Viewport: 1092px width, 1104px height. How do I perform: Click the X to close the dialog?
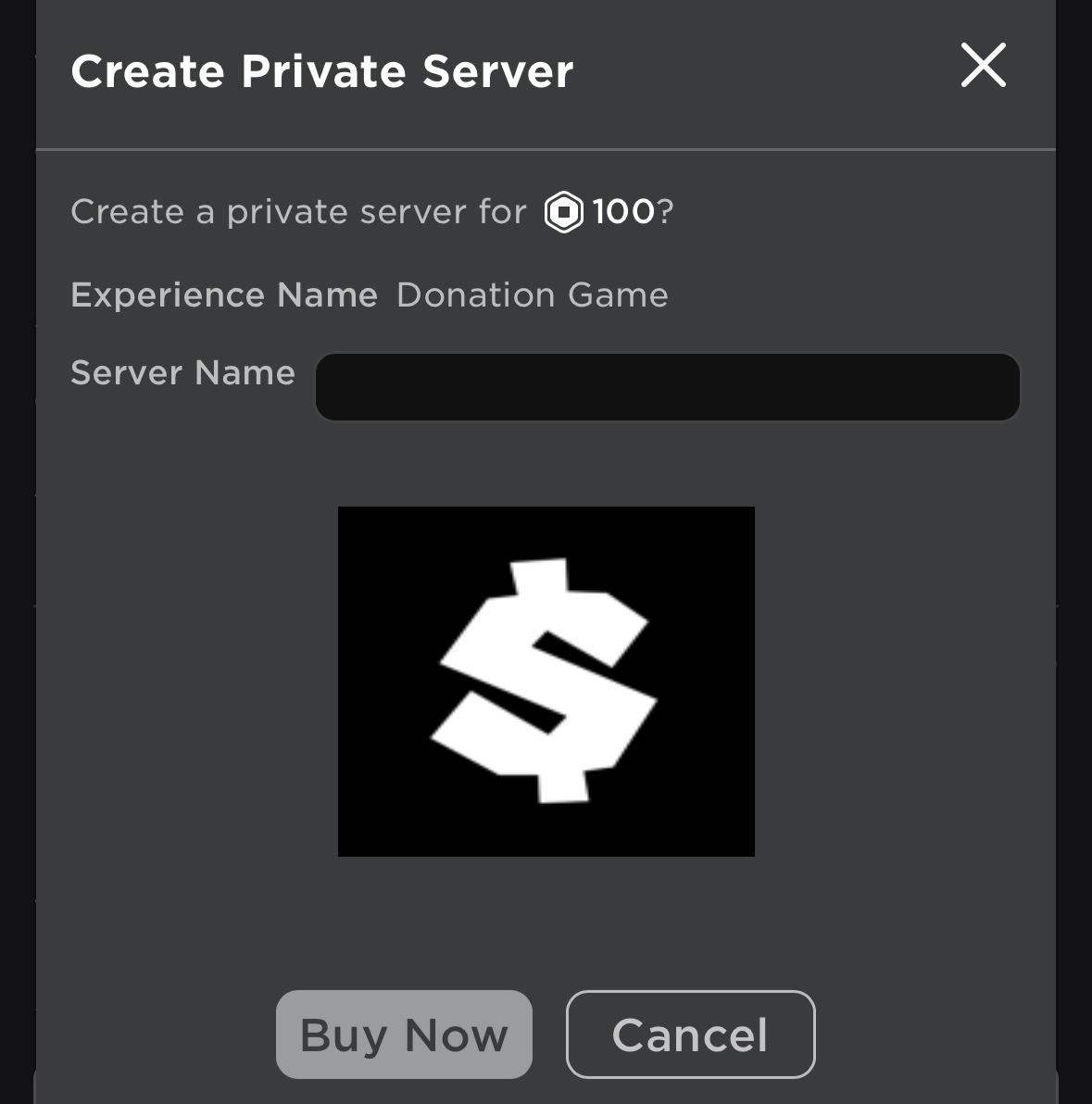(x=982, y=66)
